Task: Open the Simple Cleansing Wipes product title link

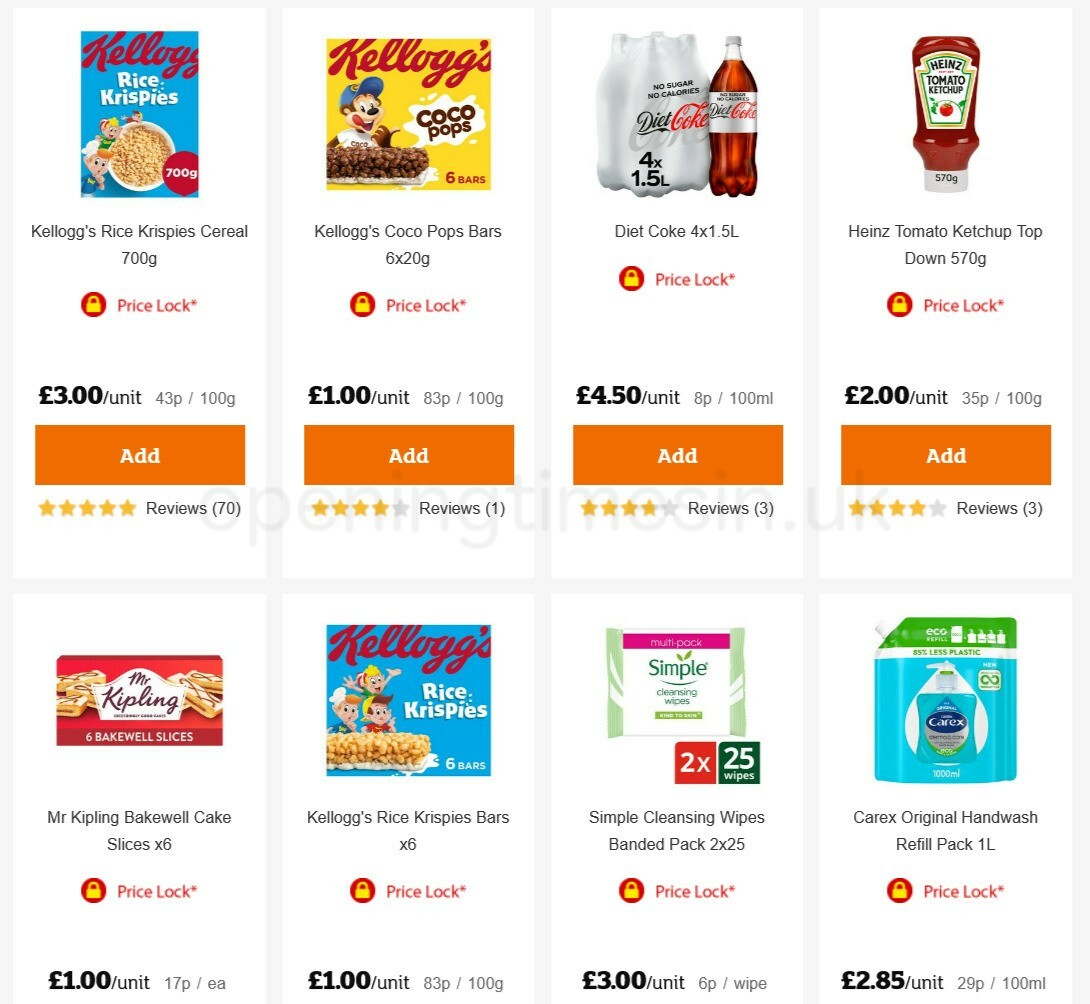Action: click(677, 830)
